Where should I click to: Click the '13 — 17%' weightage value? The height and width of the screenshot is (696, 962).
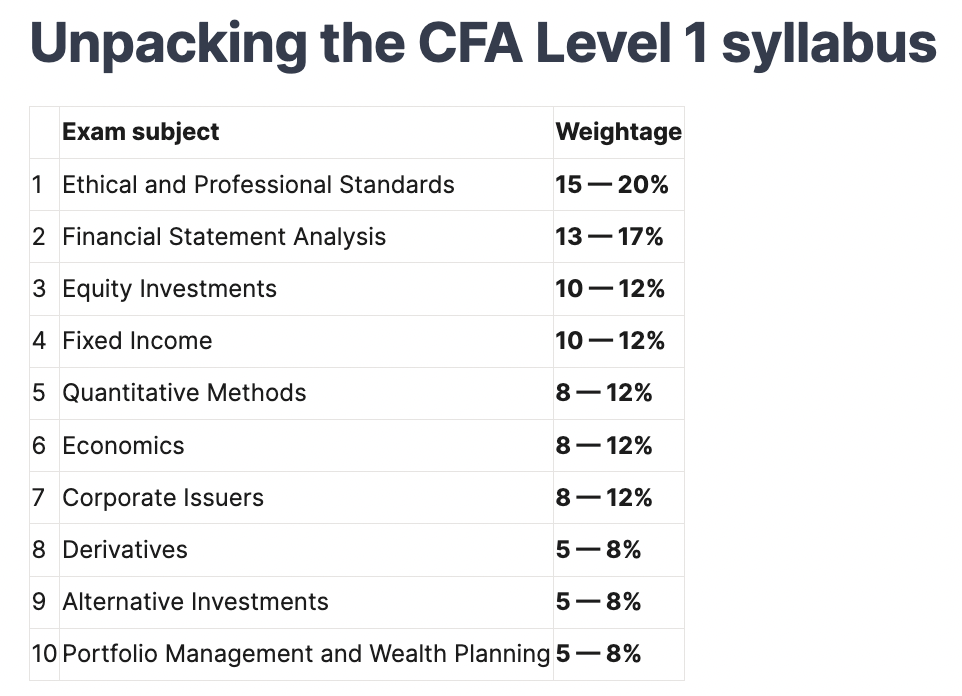pos(609,237)
